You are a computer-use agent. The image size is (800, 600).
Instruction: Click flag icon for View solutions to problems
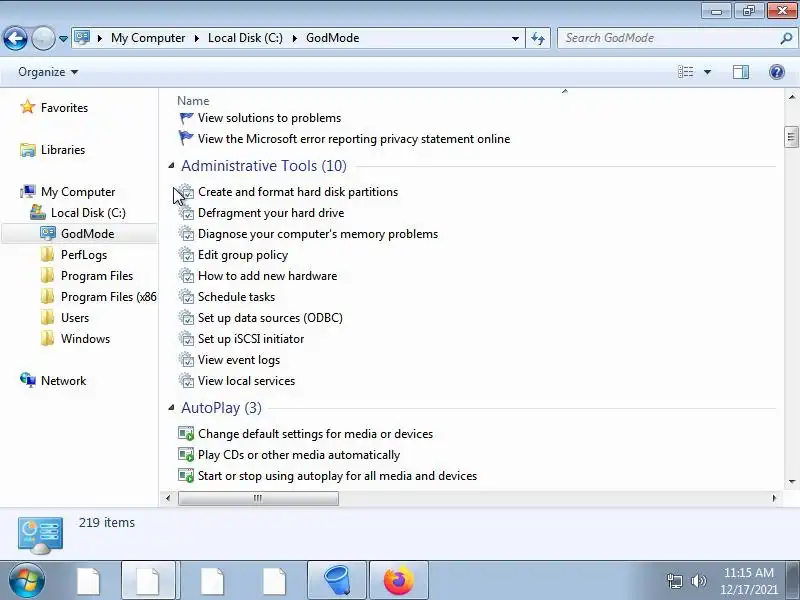(x=186, y=118)
